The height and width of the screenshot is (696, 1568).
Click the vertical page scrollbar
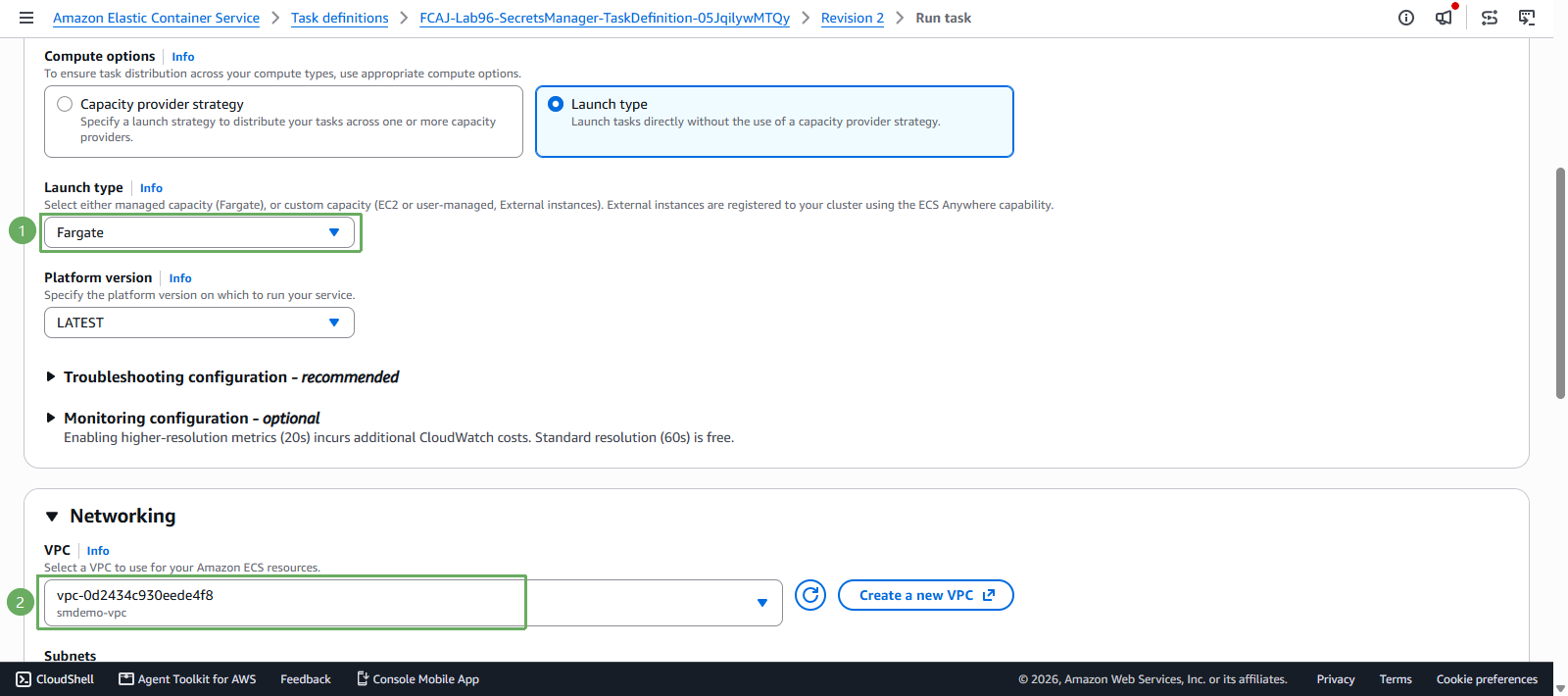(x=1560, y=283)
